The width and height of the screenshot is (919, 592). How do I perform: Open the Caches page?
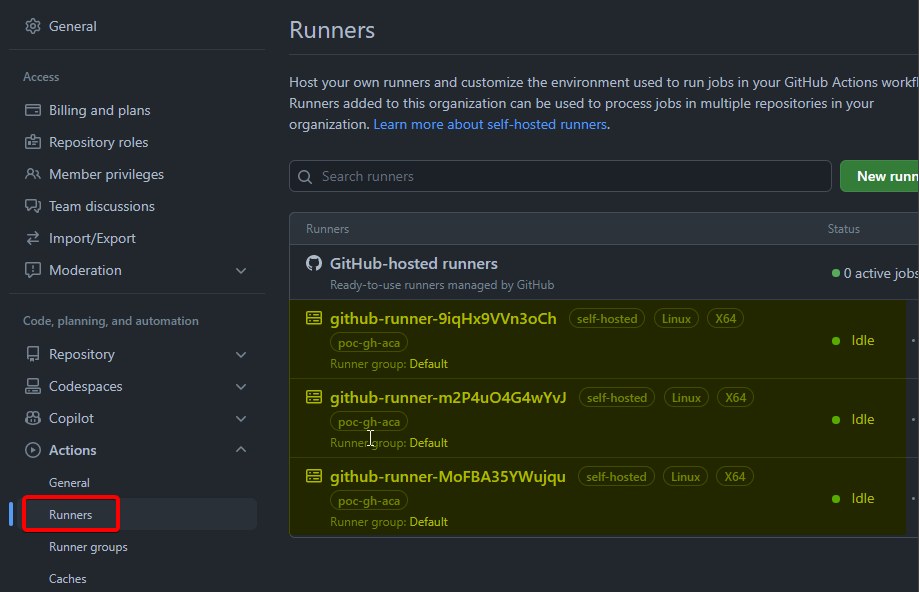click(67, 578)
